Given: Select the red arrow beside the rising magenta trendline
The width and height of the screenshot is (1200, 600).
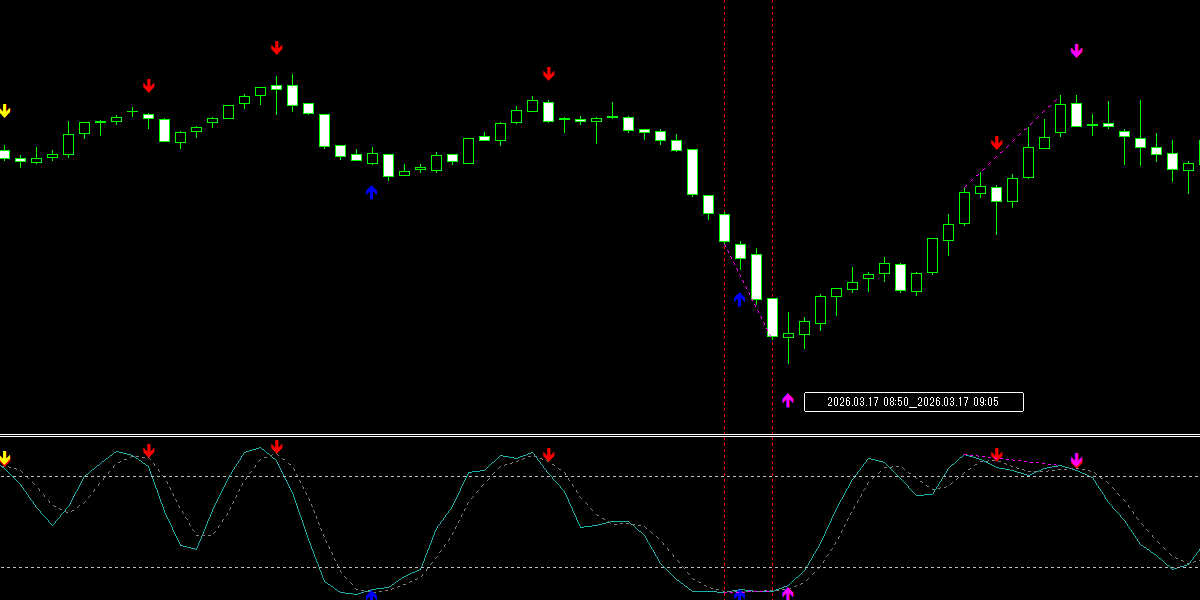Looking at the screenshot, I should click(996, 143).
